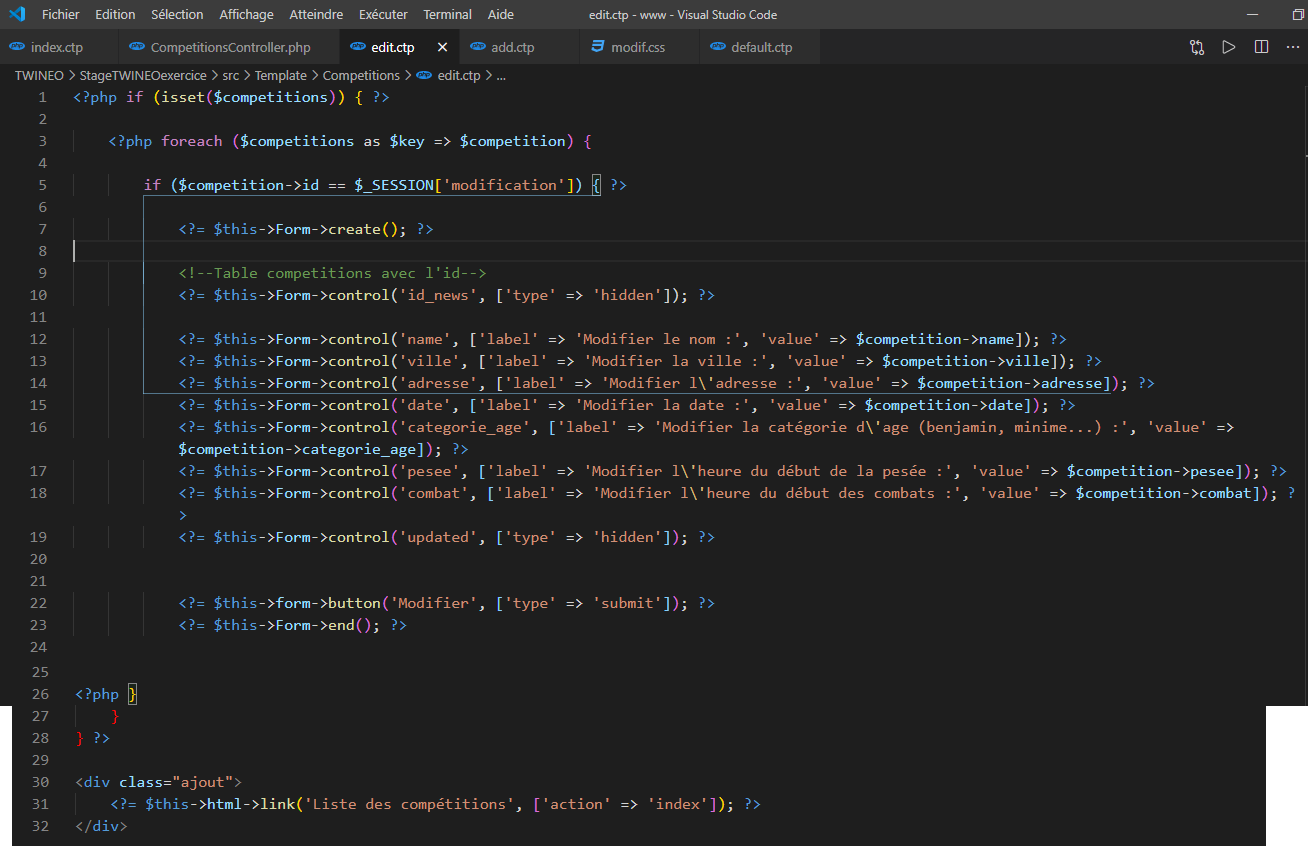
Task: Expand the src breadcrumb
Action: pos(231,75)
